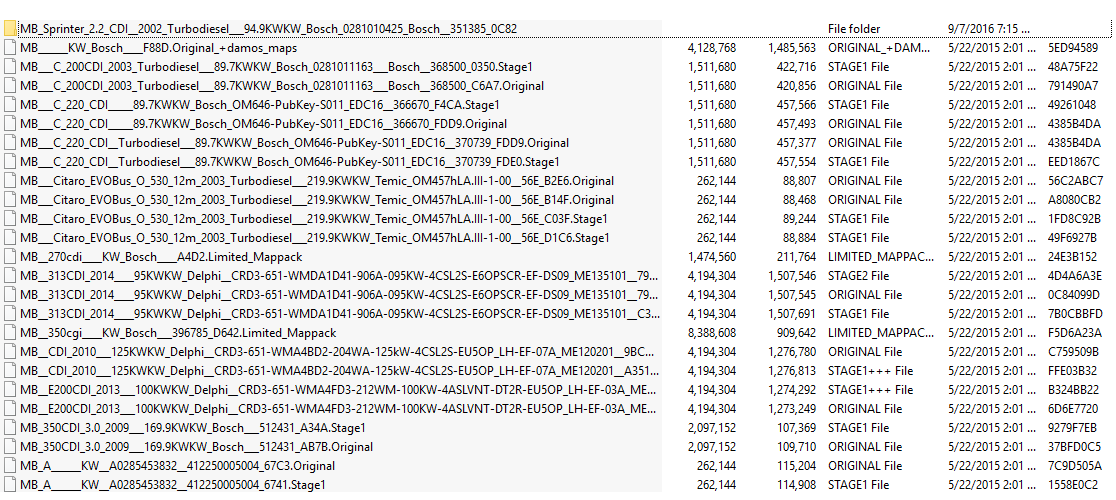Click the File folder type cell
1116x500 pixels.
[854, 29]
